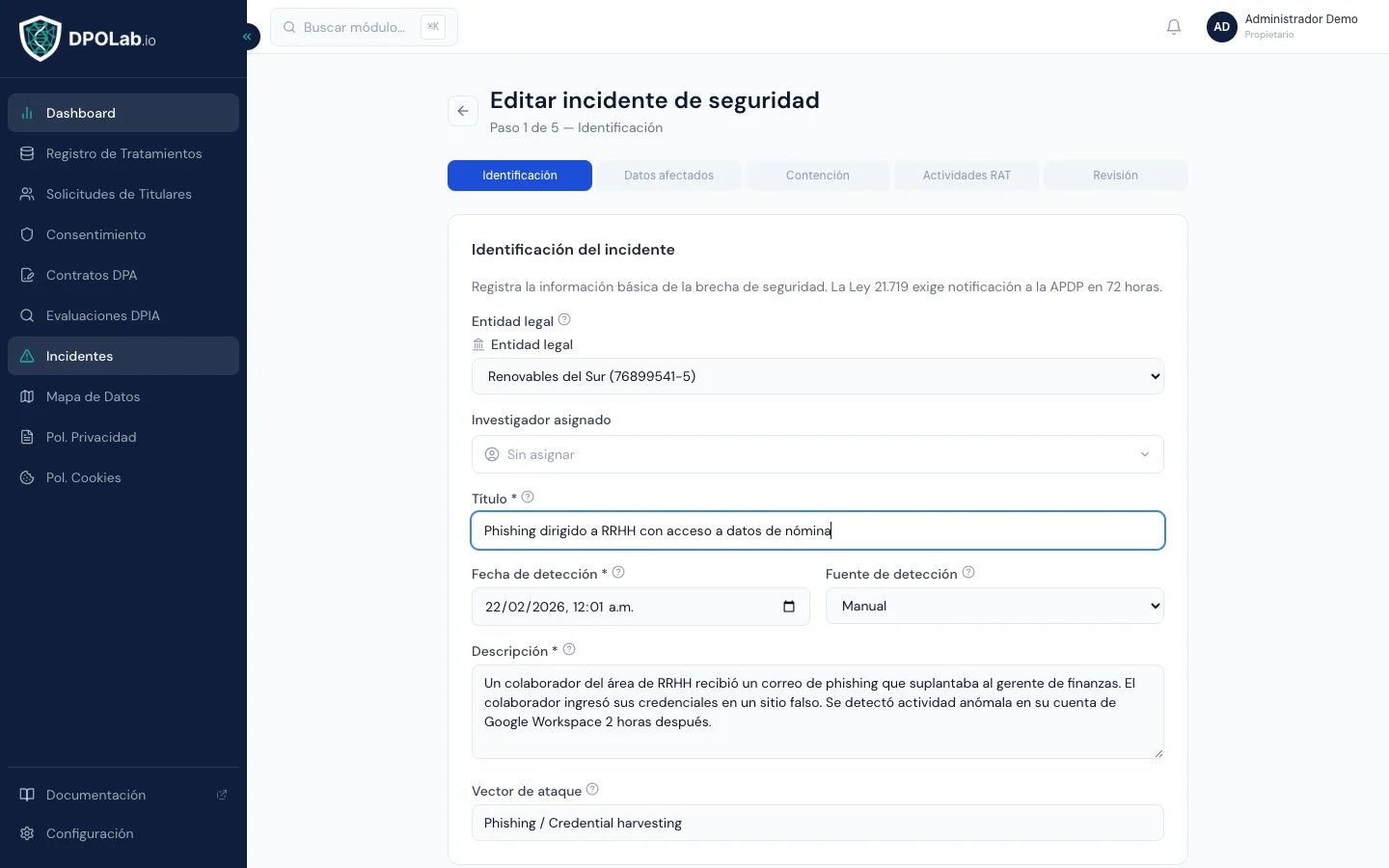Click the notifications bell icon
1389x868 pixels.
point(1174,27)
